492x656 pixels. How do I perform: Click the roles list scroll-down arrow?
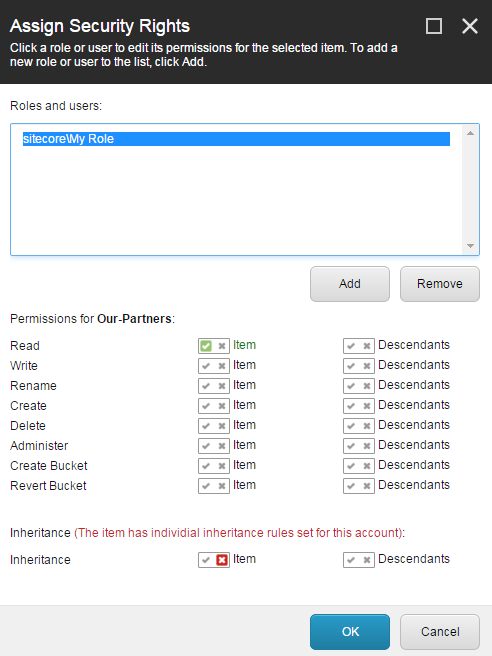(470, 246)
